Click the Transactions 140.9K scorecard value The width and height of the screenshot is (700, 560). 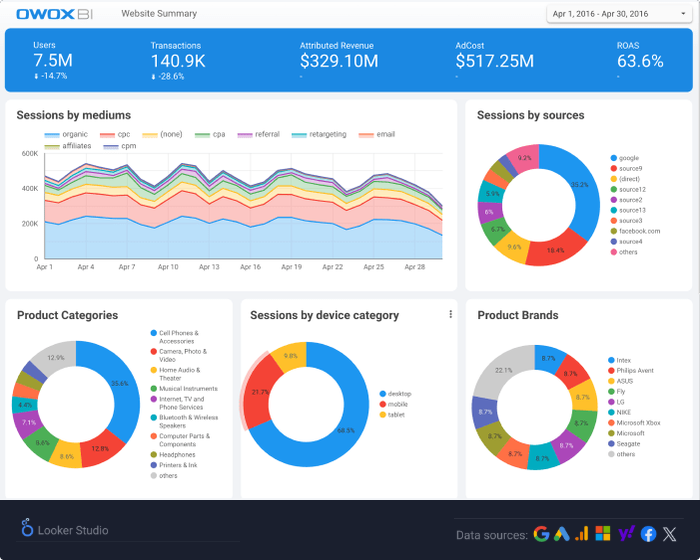[x=178, y=61]
